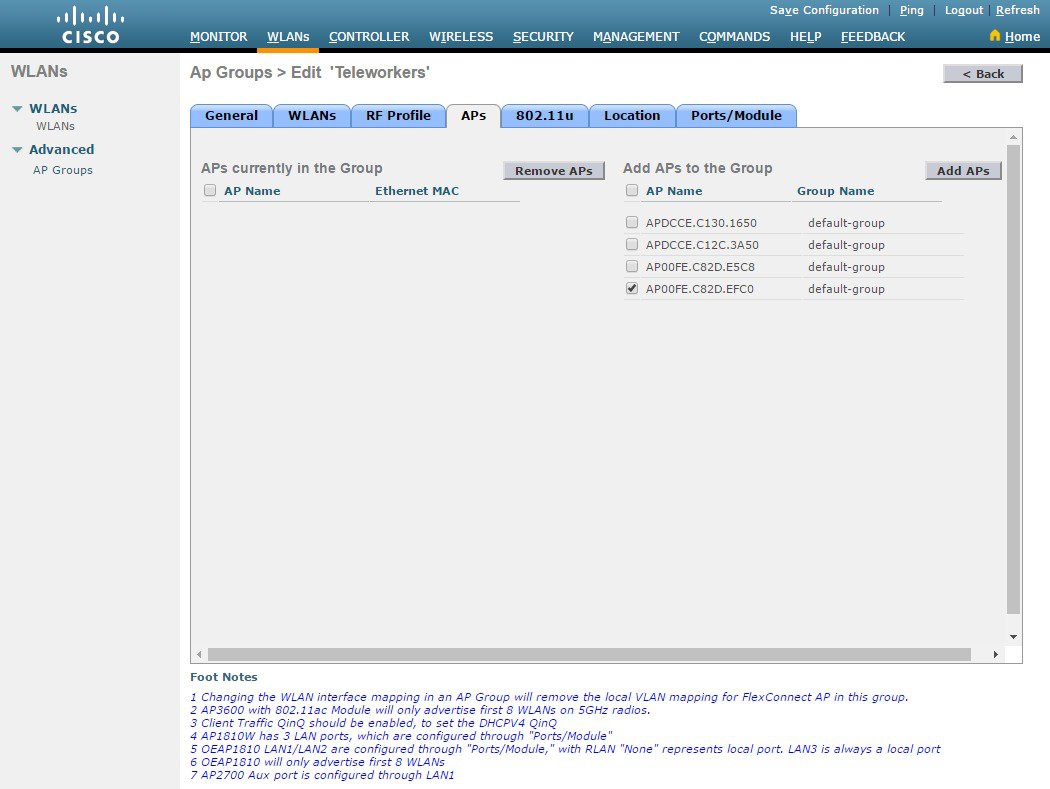The height and width of the screenshot is (789, 1050).
Task: Click AP Name header in Add APs list
Action: (x=674, y=191)
